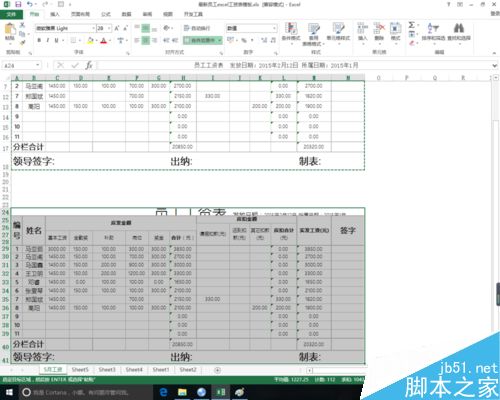500x400 pixels.
Task: Toggle align right
Action: point(154,40)
